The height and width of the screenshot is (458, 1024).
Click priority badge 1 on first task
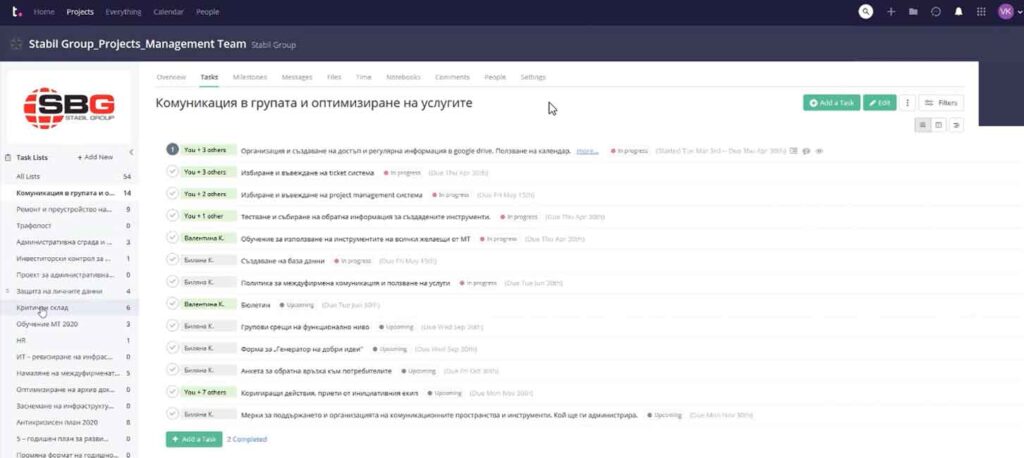pos(172,150)
